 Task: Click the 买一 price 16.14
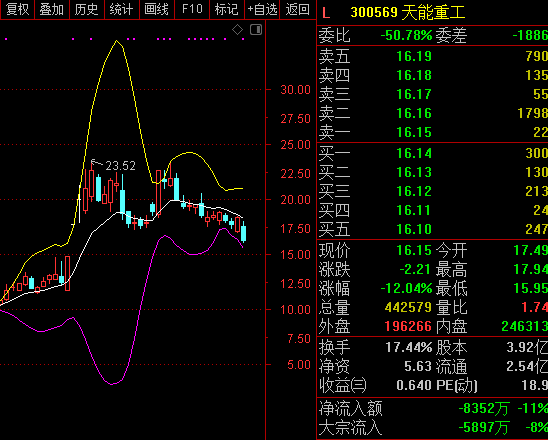414,153
